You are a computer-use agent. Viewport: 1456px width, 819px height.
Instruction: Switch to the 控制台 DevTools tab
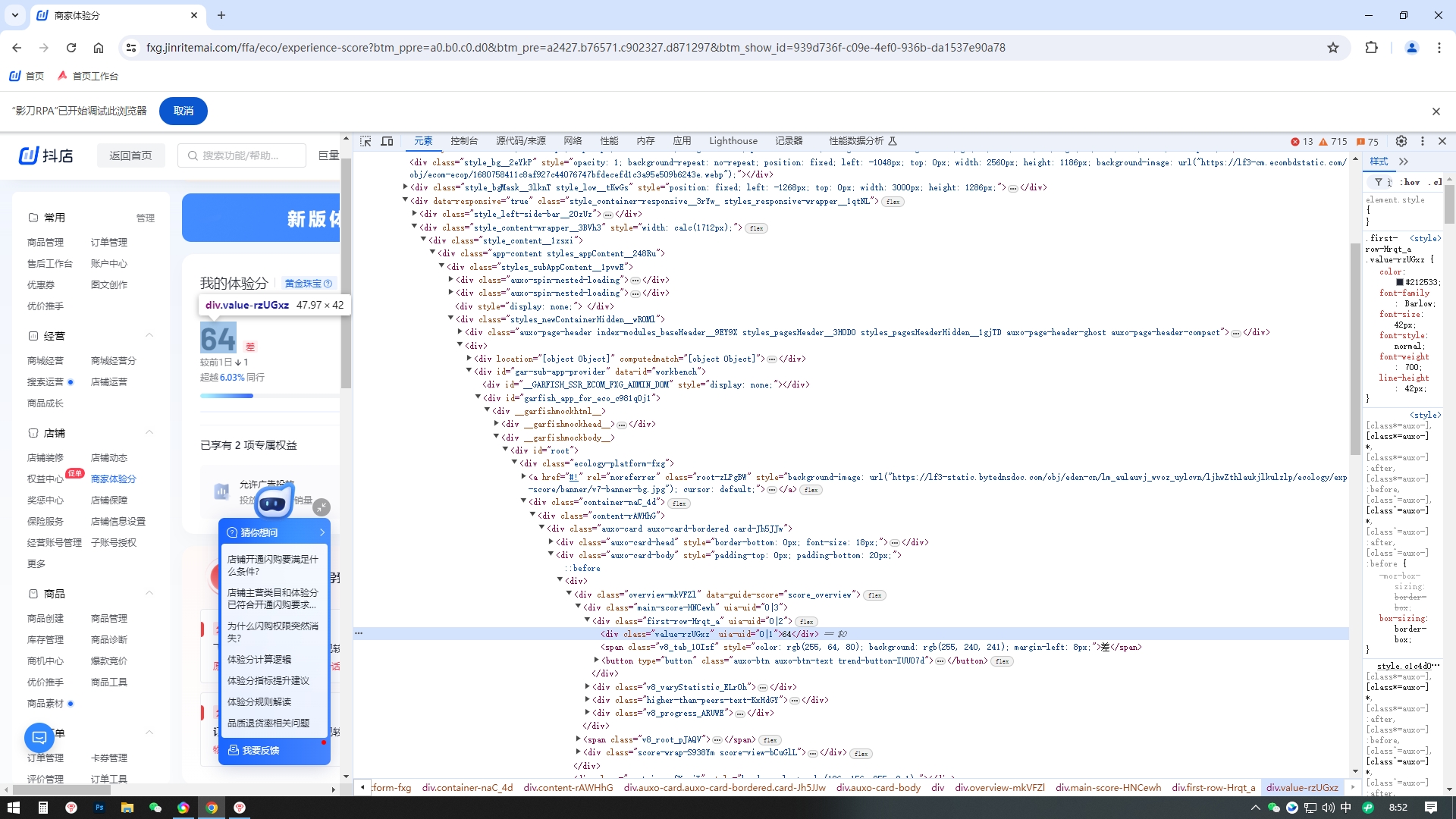pos(463,141)
